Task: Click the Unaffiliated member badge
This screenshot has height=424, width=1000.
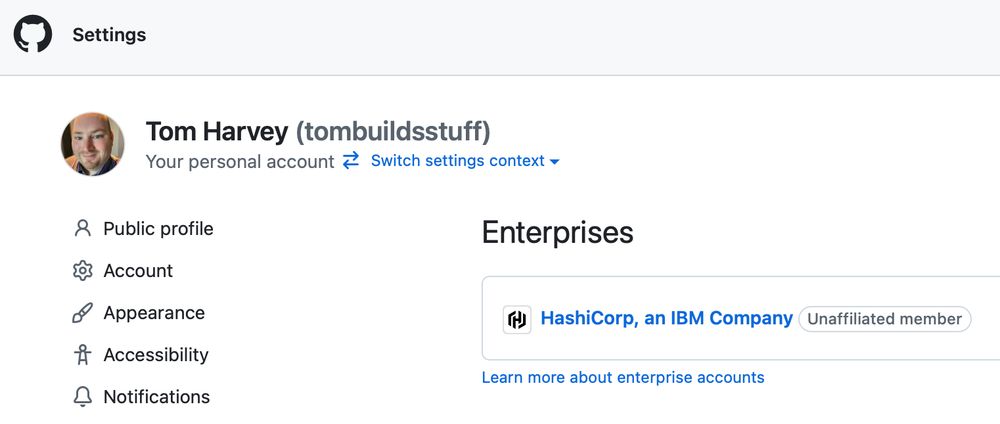Action: point(885,319)
